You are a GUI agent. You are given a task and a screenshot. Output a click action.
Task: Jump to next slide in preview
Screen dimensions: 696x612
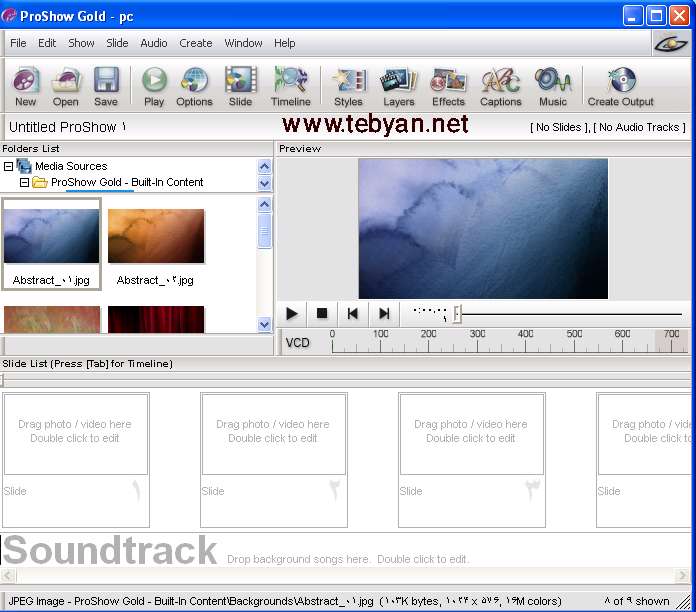coord(384,314)
